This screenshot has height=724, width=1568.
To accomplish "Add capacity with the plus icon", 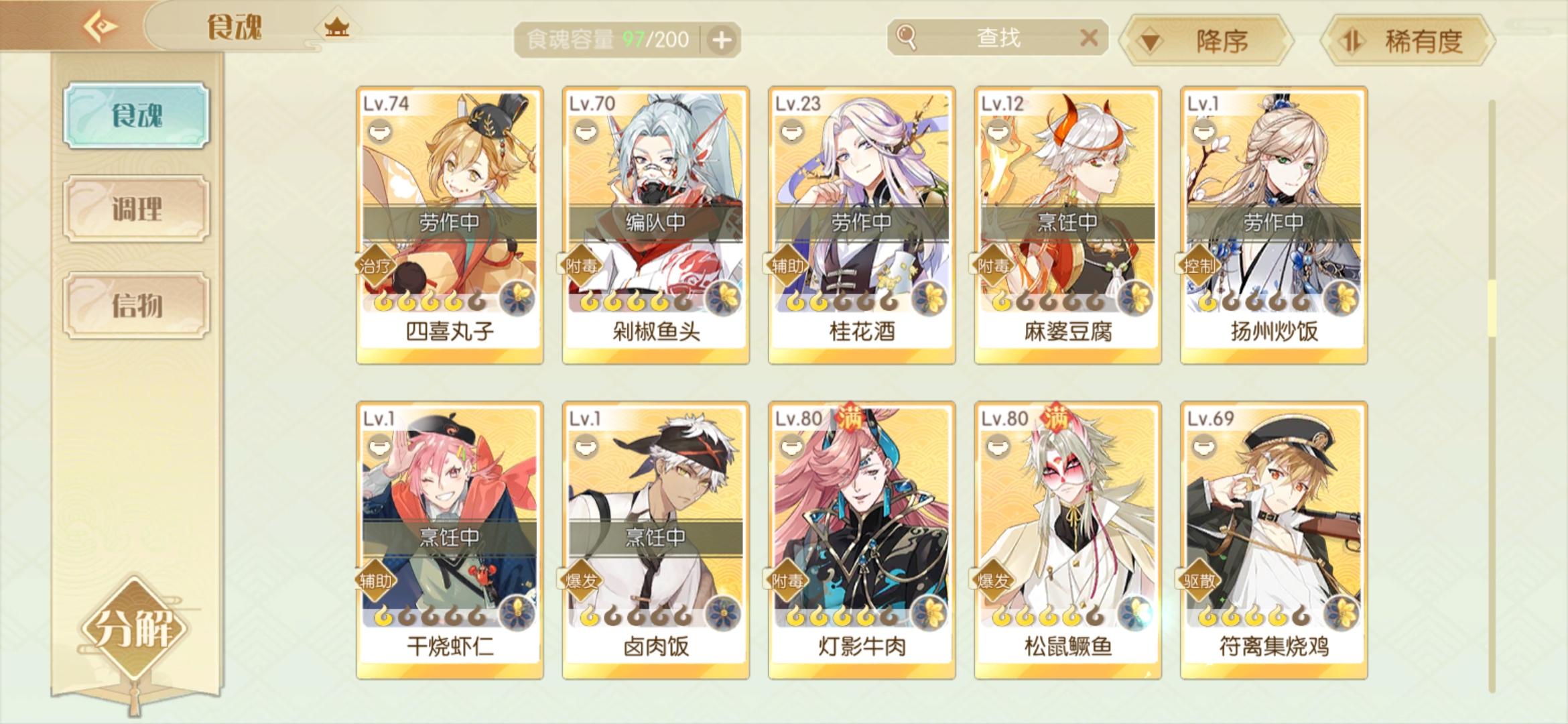I will click(x=722, y=40).
